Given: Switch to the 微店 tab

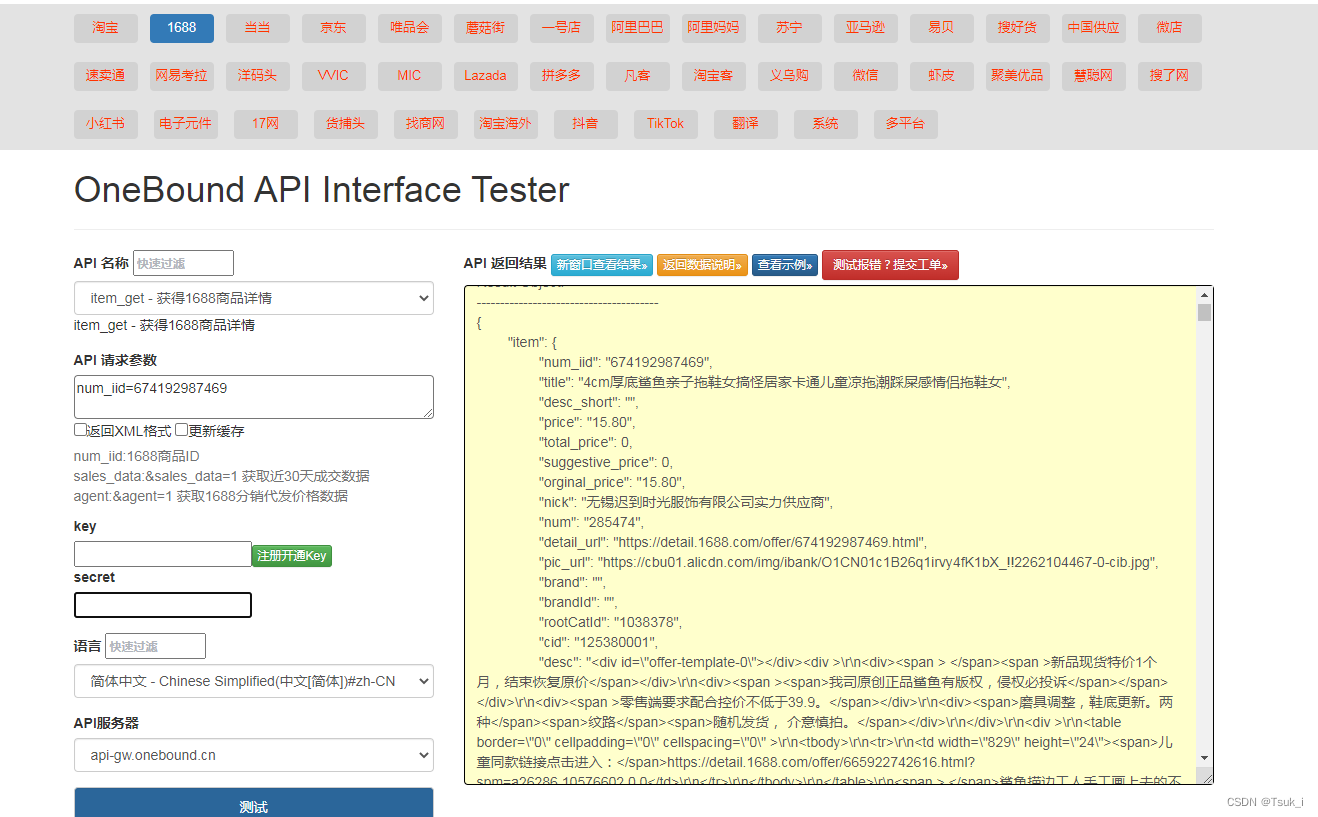Looking at the screenshot, I should (1170, 28).
